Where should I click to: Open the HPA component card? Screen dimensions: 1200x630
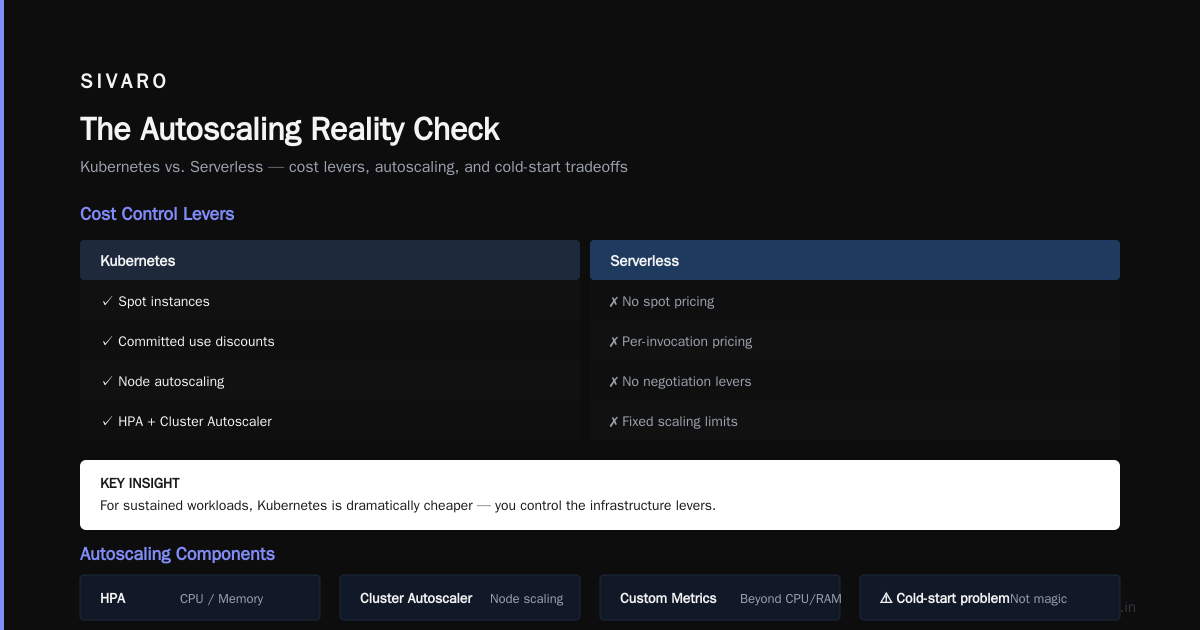(200, 598)
